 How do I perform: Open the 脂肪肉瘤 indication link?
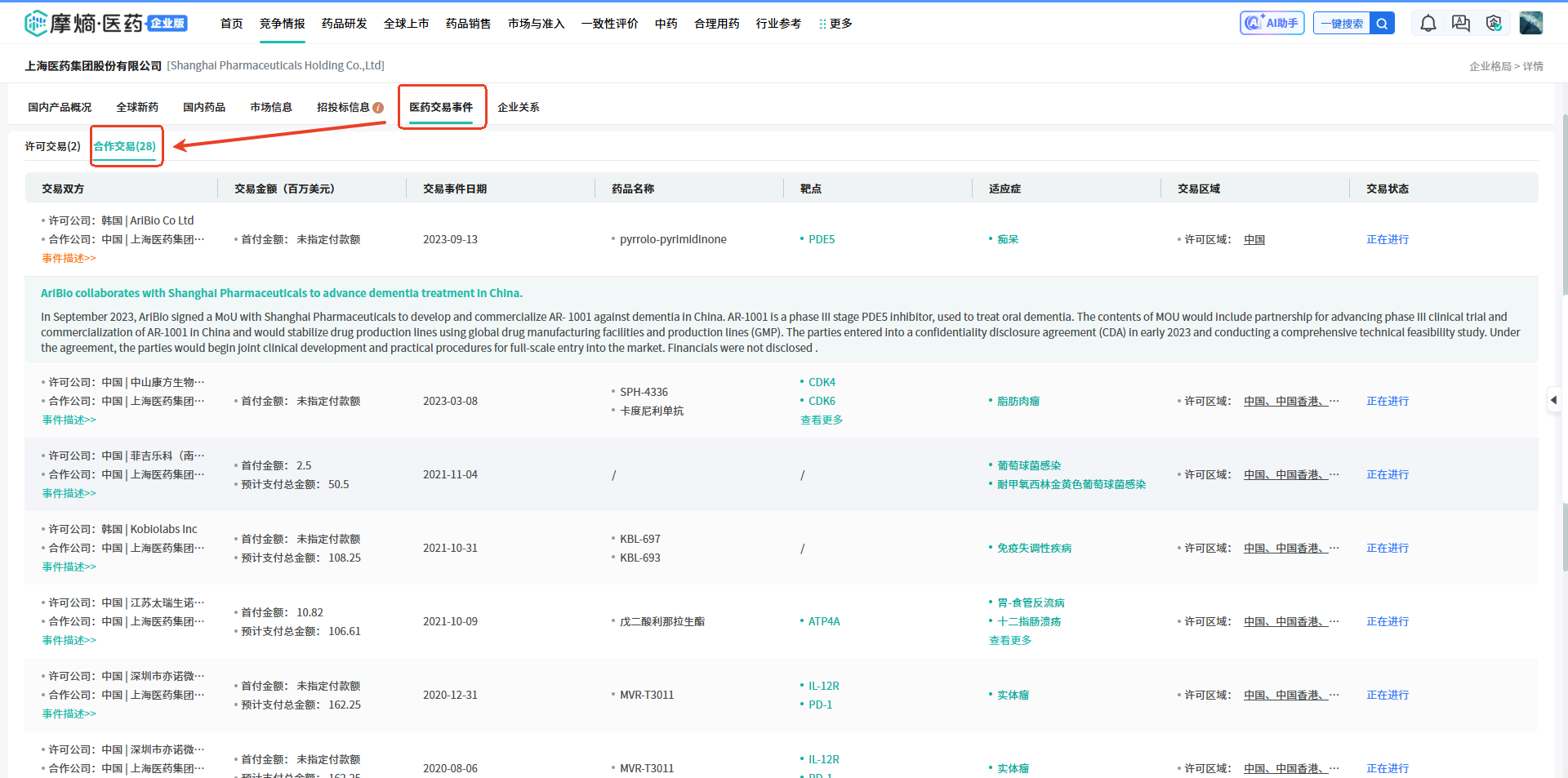coord(1018,401)
